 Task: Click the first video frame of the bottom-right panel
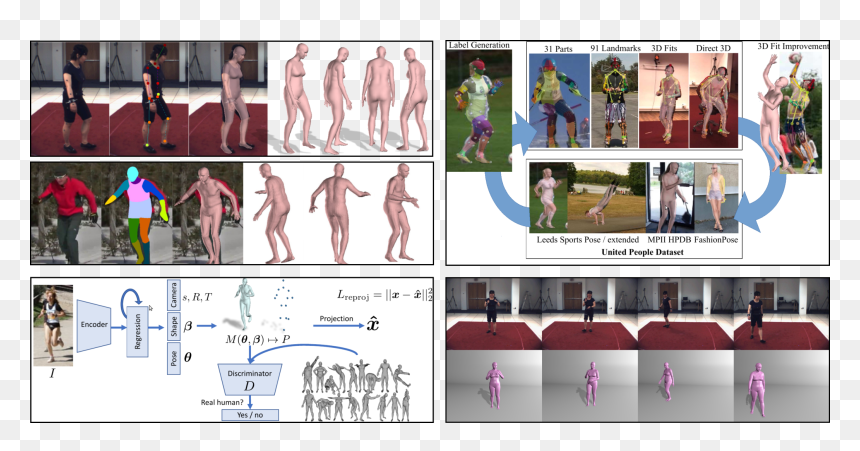494,314
